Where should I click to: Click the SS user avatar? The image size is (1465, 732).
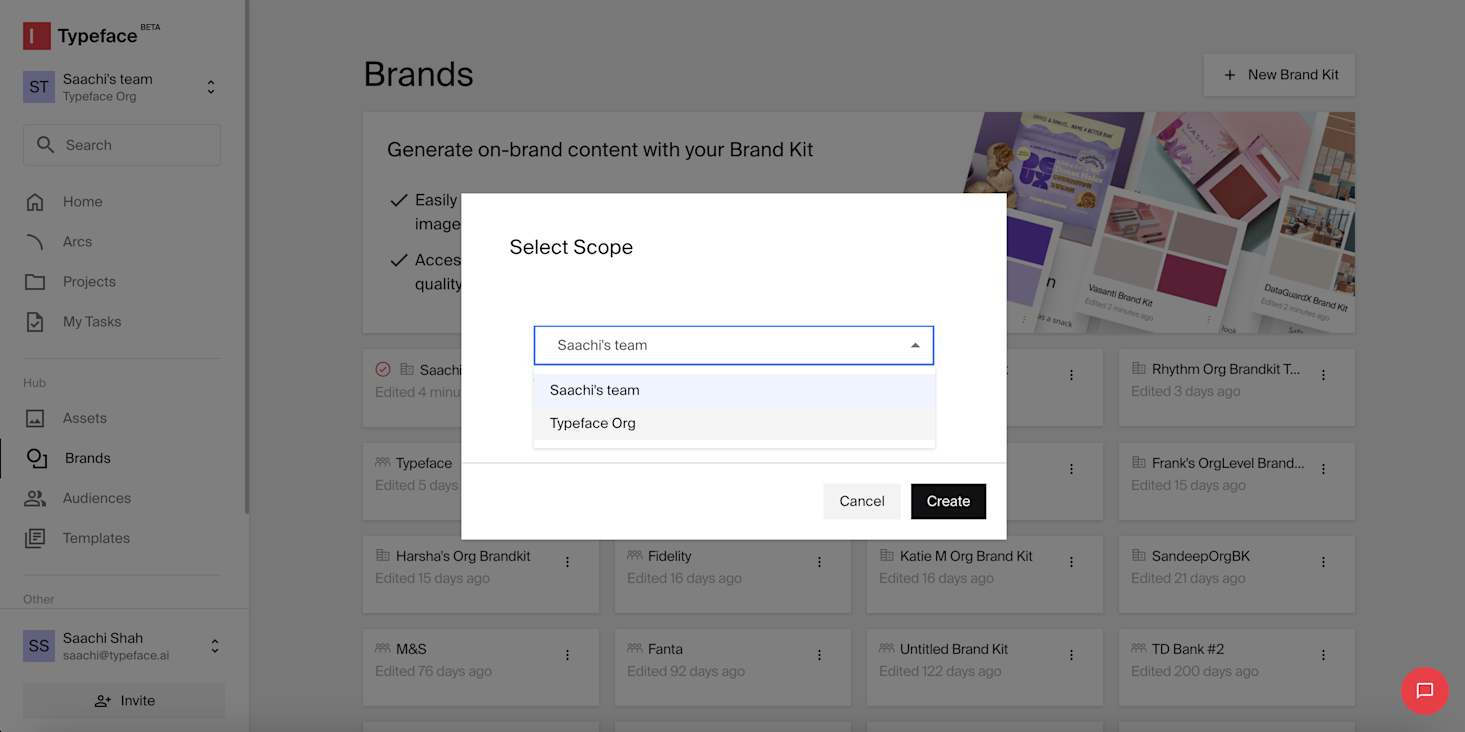[39, 646]
